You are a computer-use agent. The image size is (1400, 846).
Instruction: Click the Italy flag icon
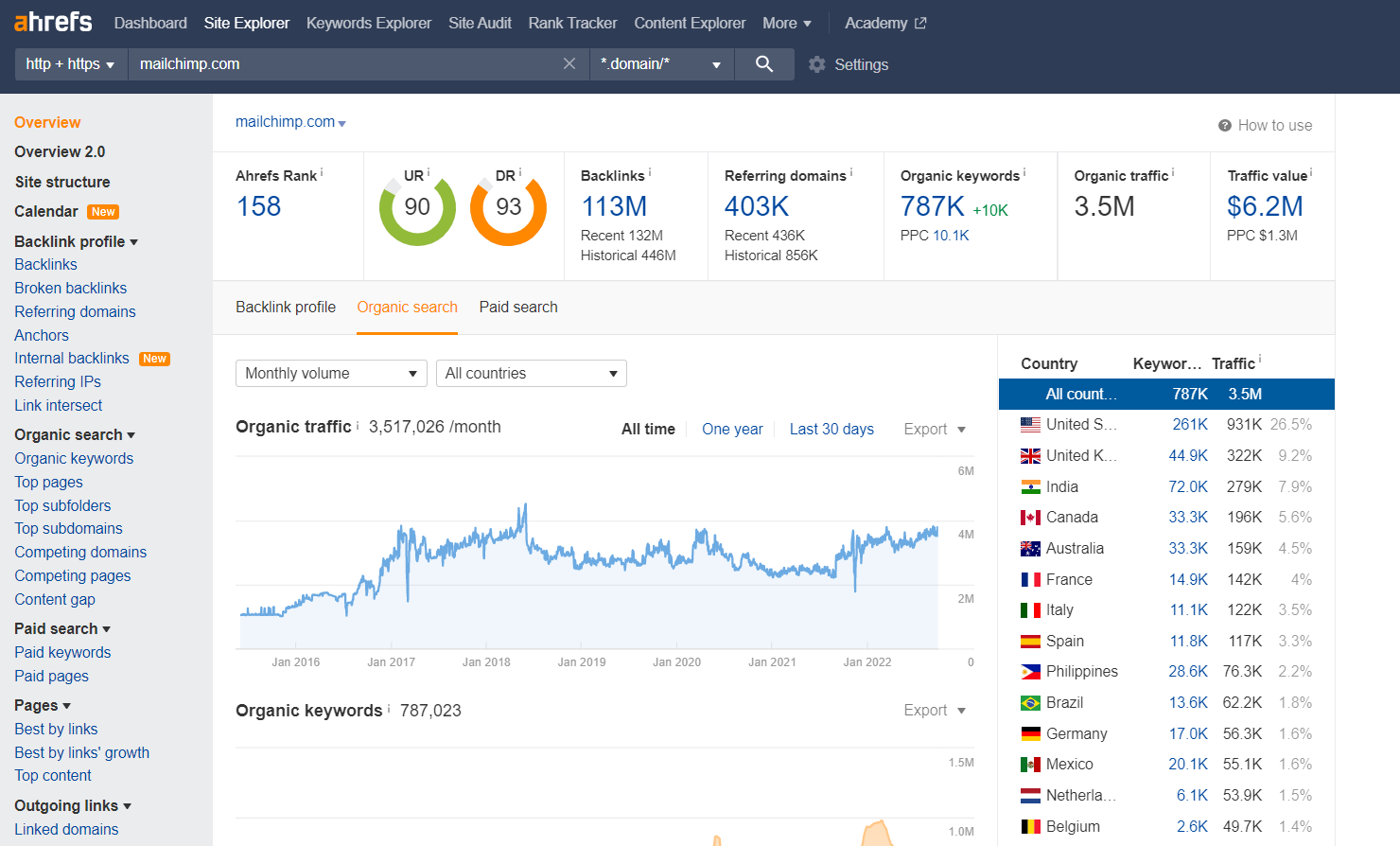[x=1031, y=610]
